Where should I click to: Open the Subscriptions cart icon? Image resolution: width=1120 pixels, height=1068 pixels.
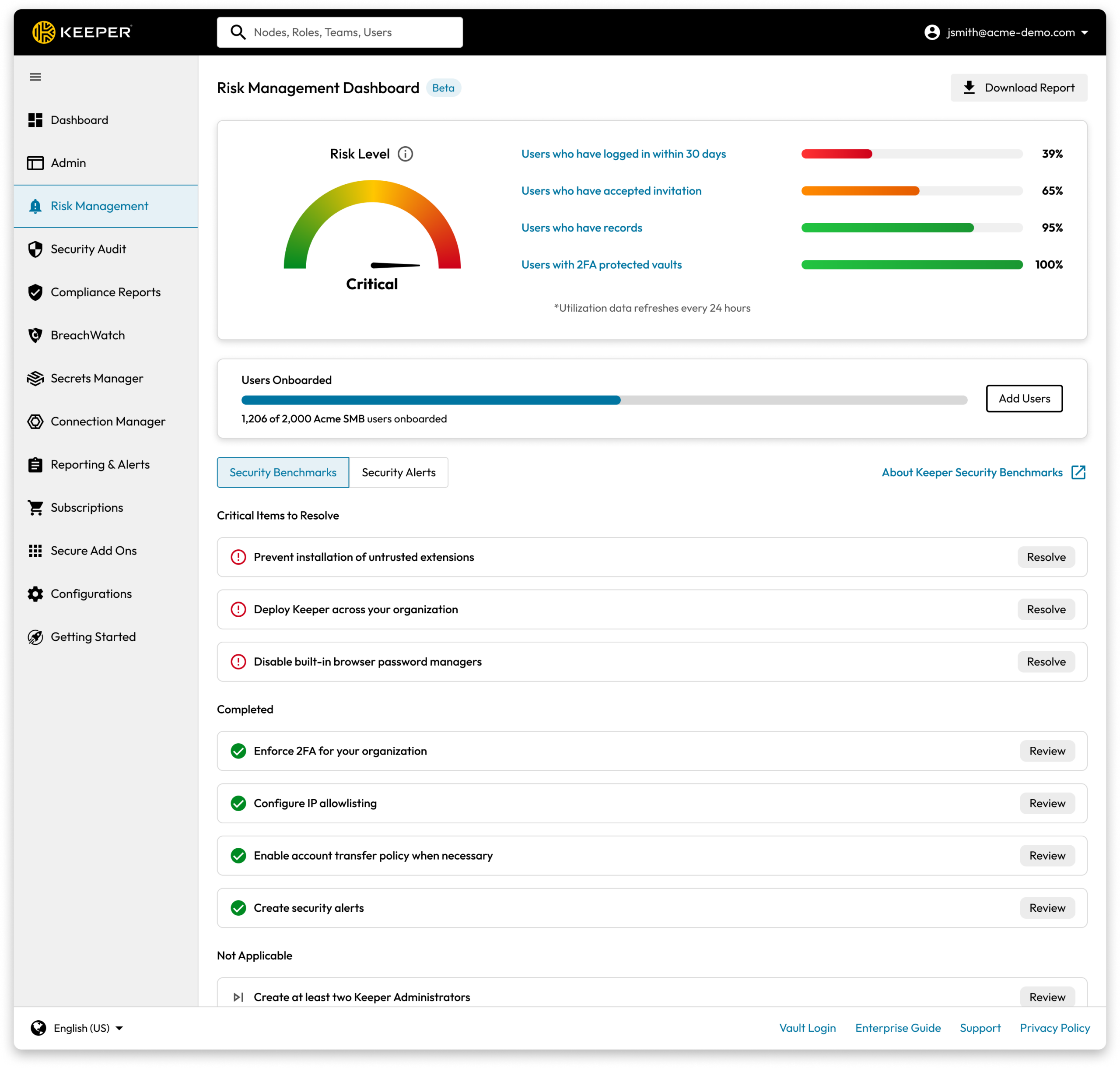(x=35, y=507)
